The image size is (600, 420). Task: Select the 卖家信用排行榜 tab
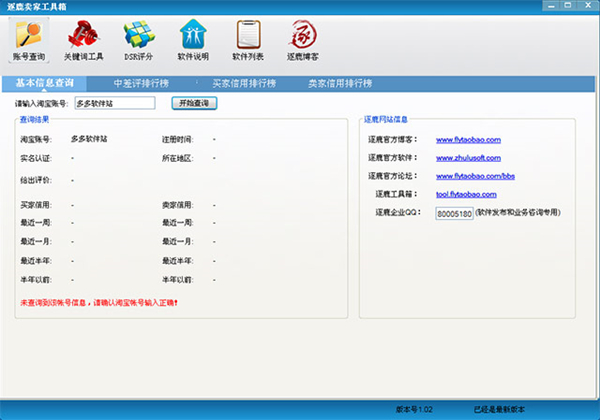[339, 83]
